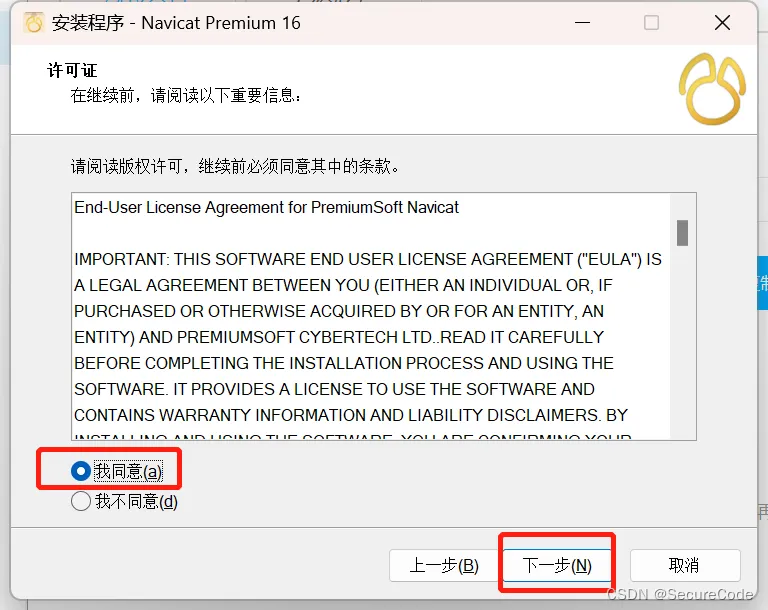This screenshot has width=768, height=610.
Task: Select the 我同意(a) radio button
Action: (80, 471)
